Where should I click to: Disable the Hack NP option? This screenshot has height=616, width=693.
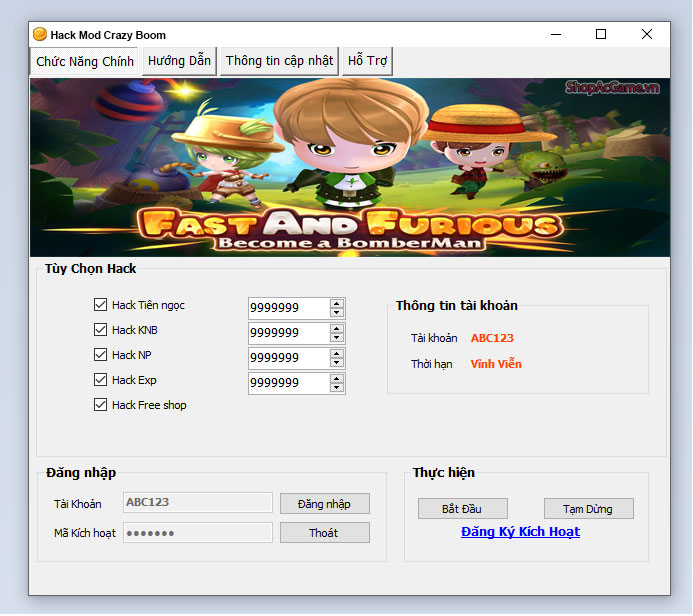[100, 355]
